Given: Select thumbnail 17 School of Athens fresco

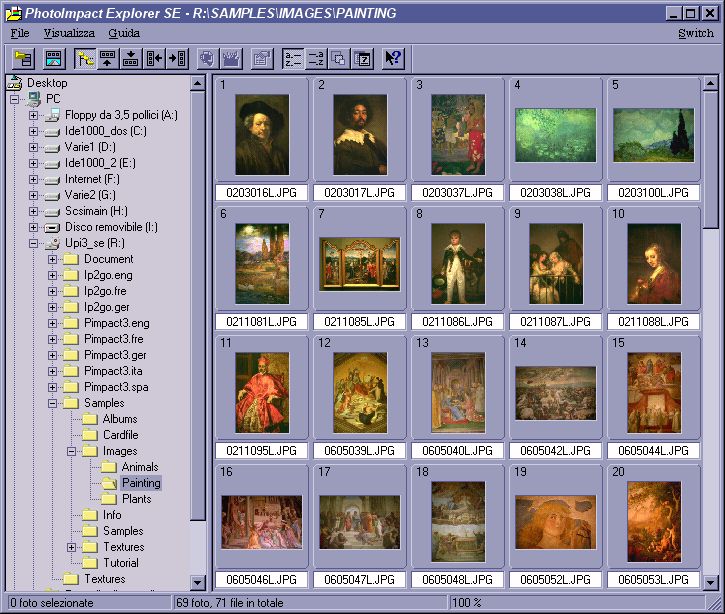Looking at the screenshot, I should [x=359, y=522].
